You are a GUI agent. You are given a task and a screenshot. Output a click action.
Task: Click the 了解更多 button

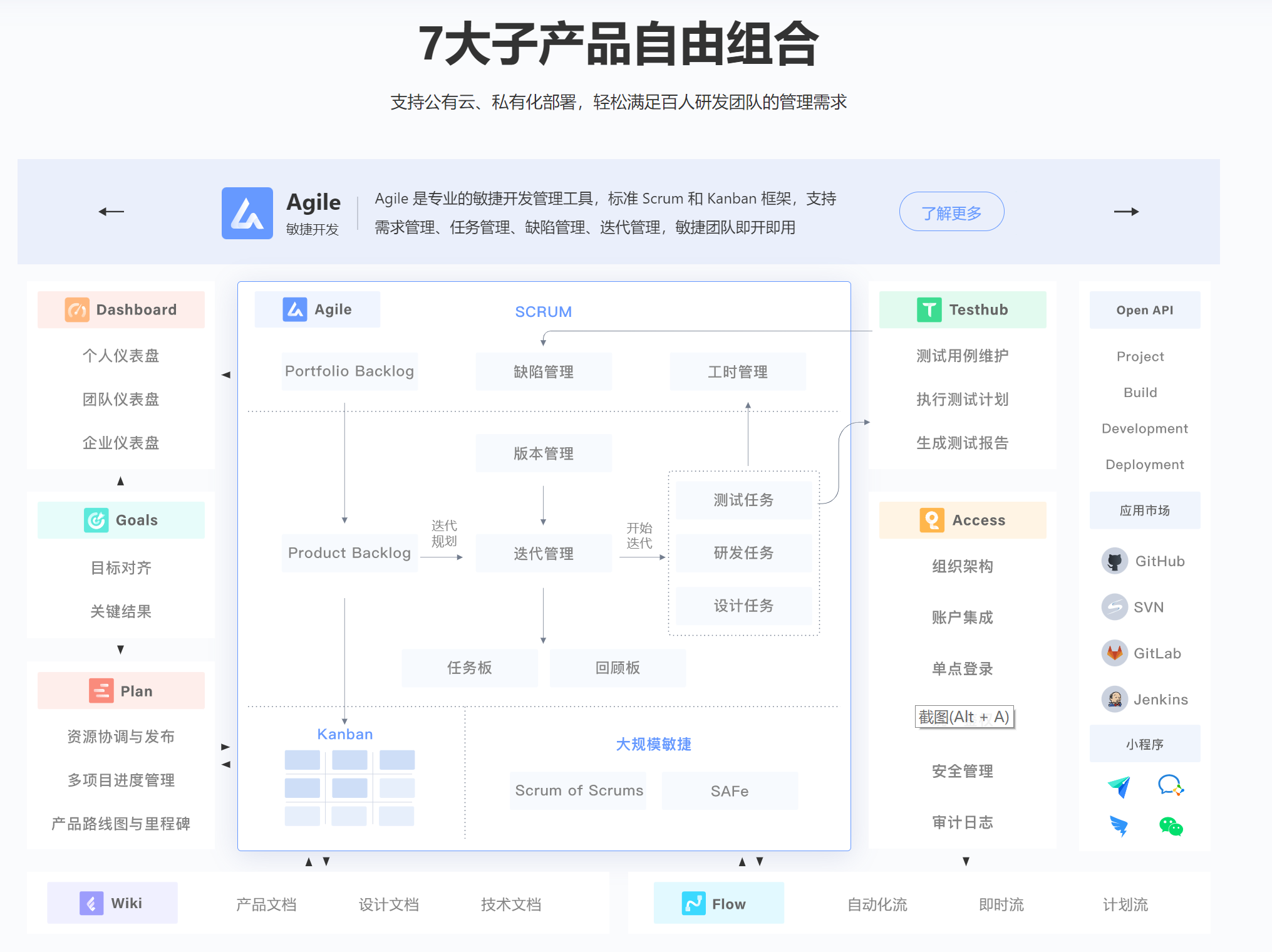951,212
